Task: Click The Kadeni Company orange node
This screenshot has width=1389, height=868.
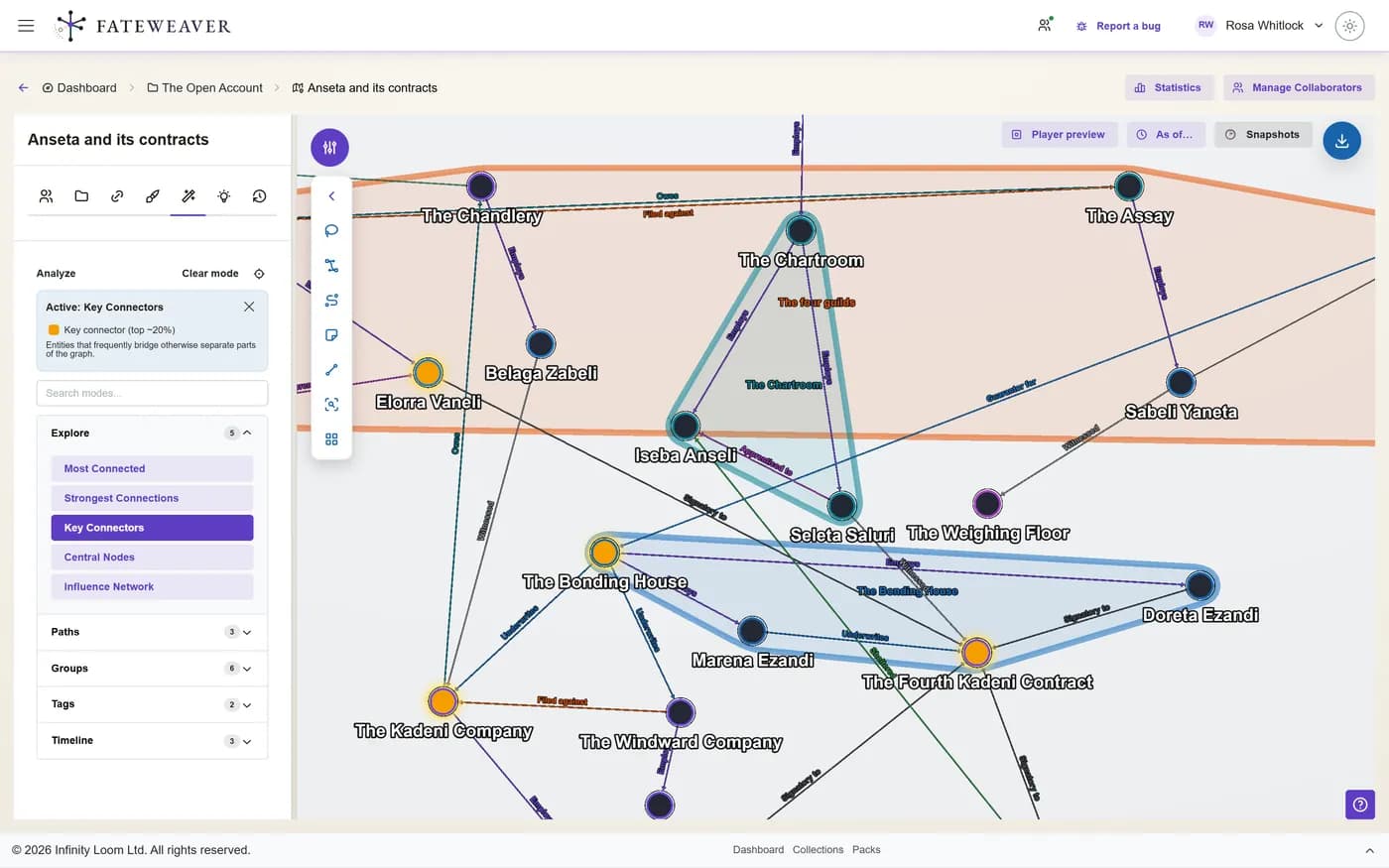Action: [442, 702]
